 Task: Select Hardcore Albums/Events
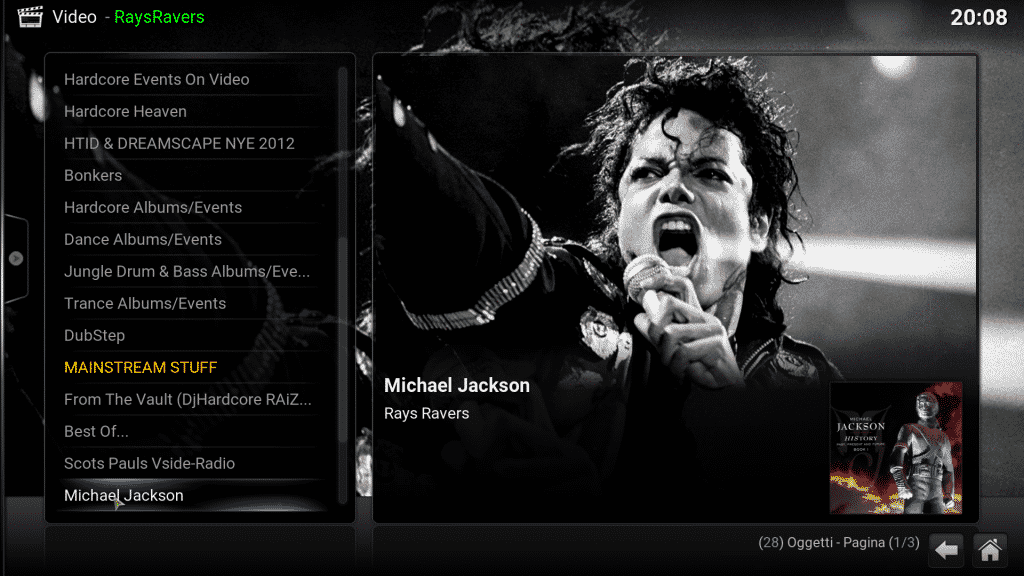pyautogui.click(x=193, y=208)
